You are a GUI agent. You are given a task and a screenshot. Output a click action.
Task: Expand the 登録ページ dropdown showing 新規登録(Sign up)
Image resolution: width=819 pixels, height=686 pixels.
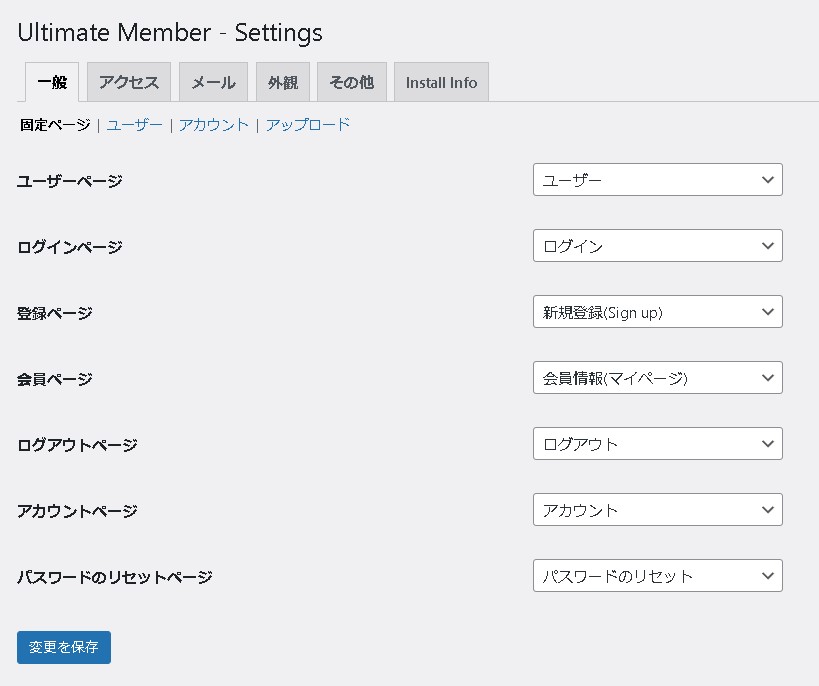[x=657, y=312]
